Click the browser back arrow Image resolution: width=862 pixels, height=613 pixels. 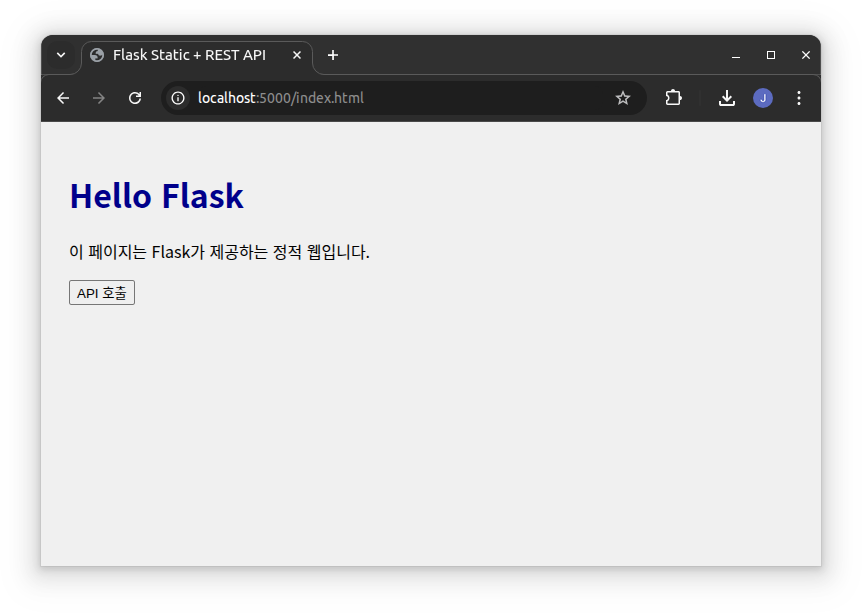pos(63,98)
